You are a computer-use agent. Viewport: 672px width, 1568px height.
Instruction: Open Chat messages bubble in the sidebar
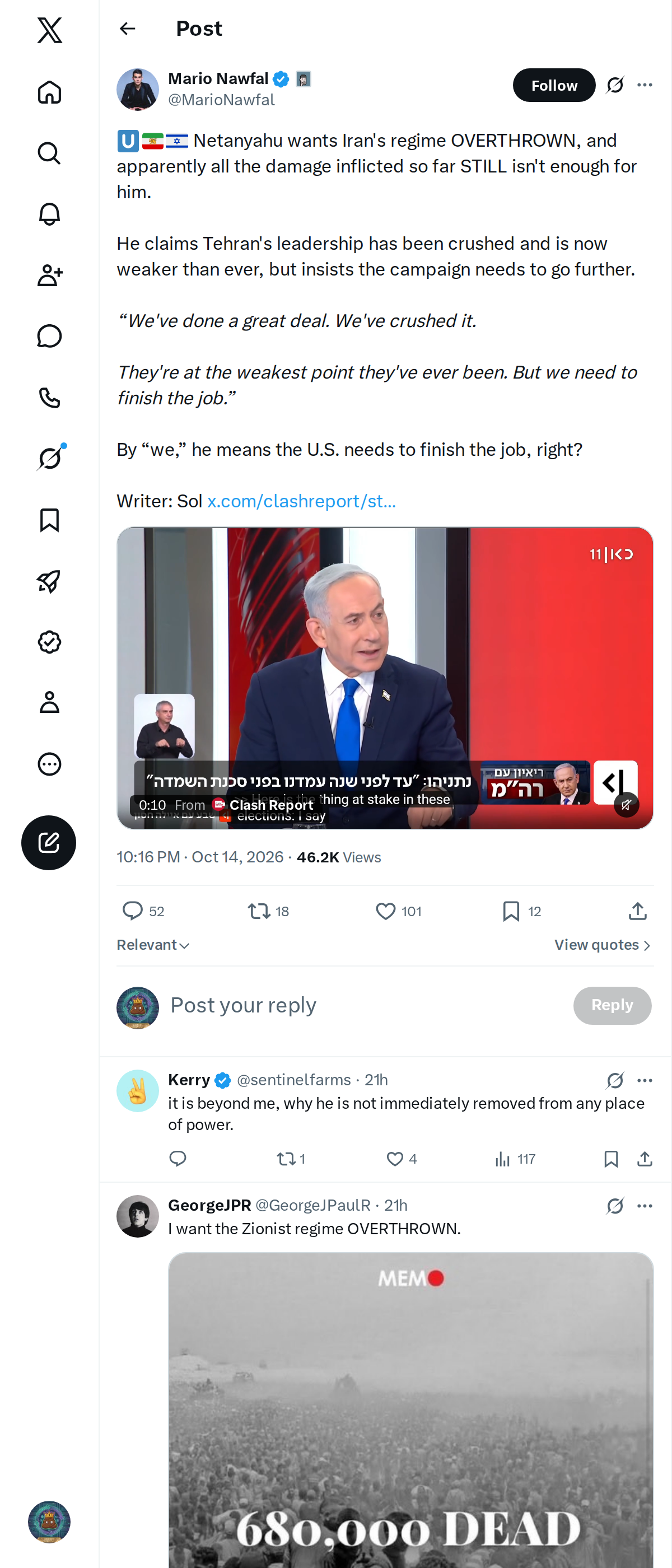pyautogui.click(x=49, y=336)
